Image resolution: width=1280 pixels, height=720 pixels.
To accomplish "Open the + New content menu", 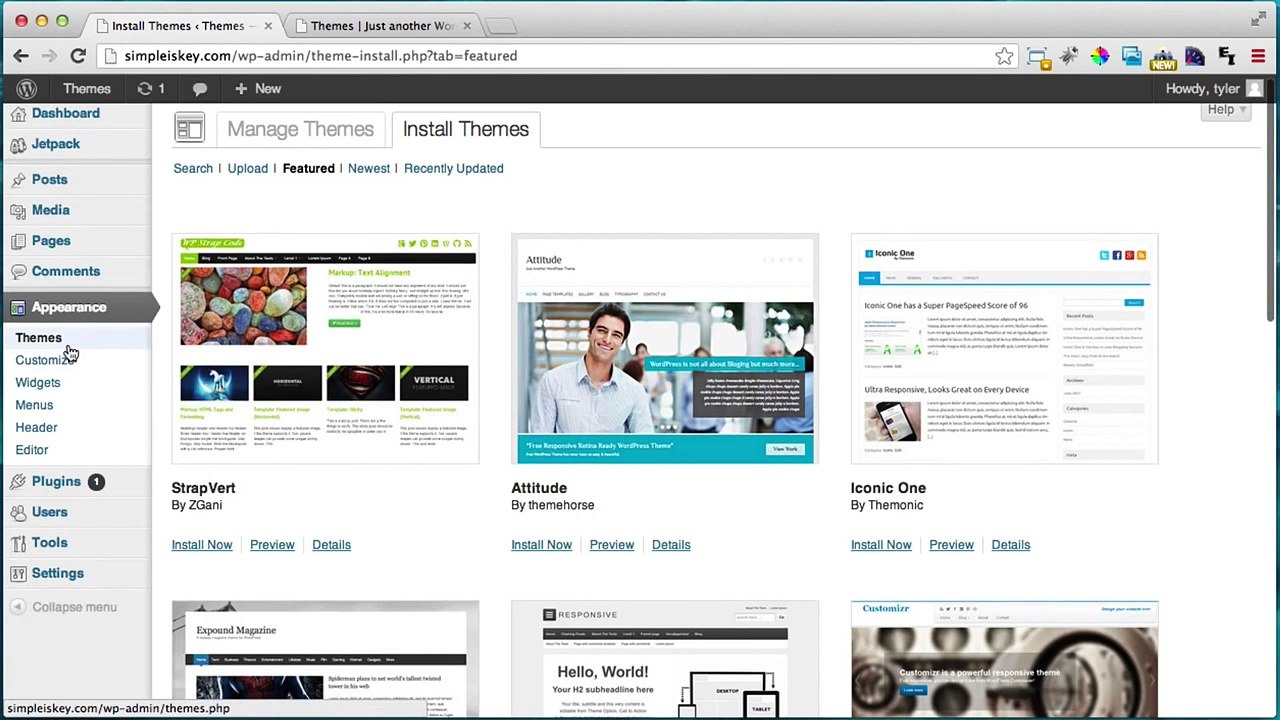I will click(258, 89).
